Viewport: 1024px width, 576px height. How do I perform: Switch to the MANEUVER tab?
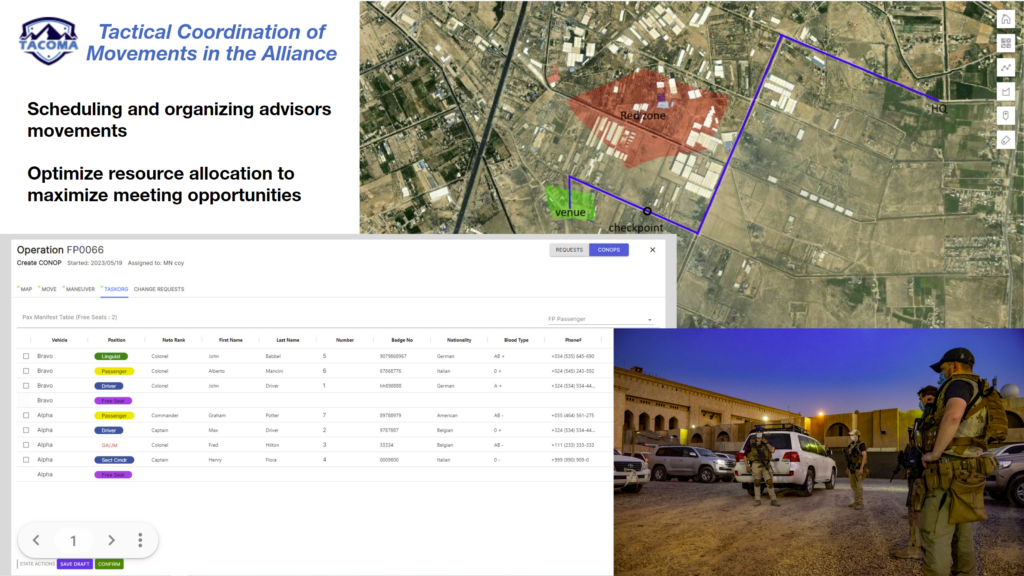tap(80, 289)
